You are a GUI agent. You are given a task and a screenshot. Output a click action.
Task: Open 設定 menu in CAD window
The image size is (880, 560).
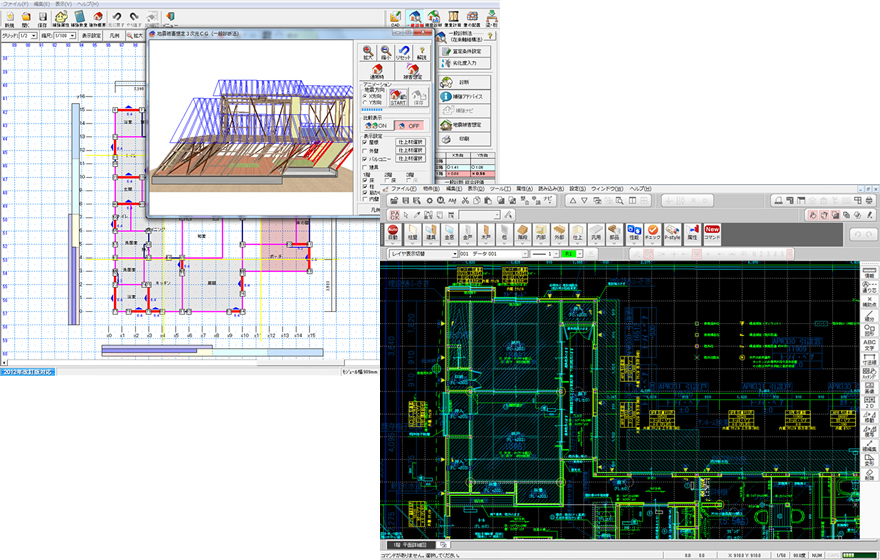pyautogui.click(x=578, y=189)
